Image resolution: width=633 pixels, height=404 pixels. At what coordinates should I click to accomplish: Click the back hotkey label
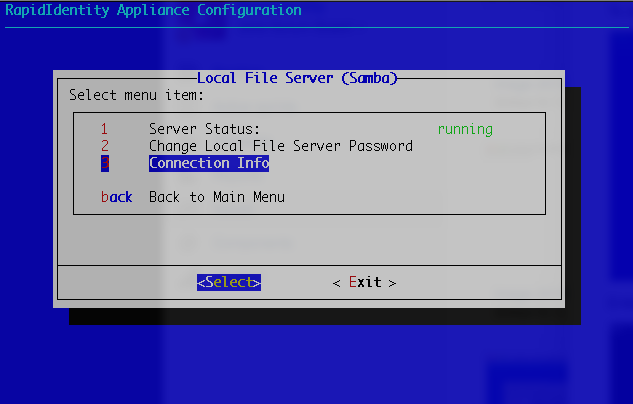117,197
